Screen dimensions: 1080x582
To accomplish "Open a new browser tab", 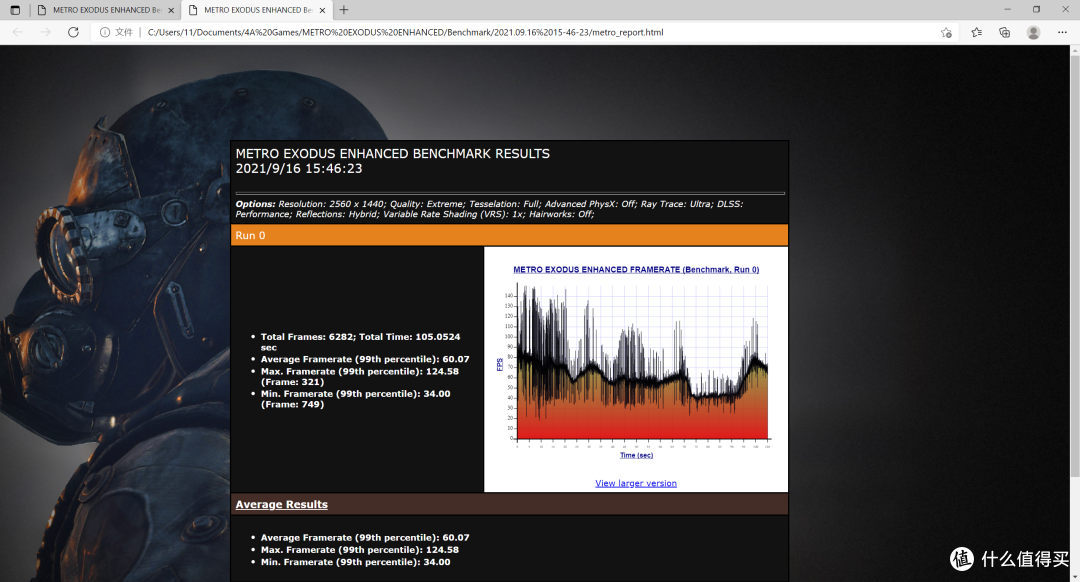I will point(344,10).
